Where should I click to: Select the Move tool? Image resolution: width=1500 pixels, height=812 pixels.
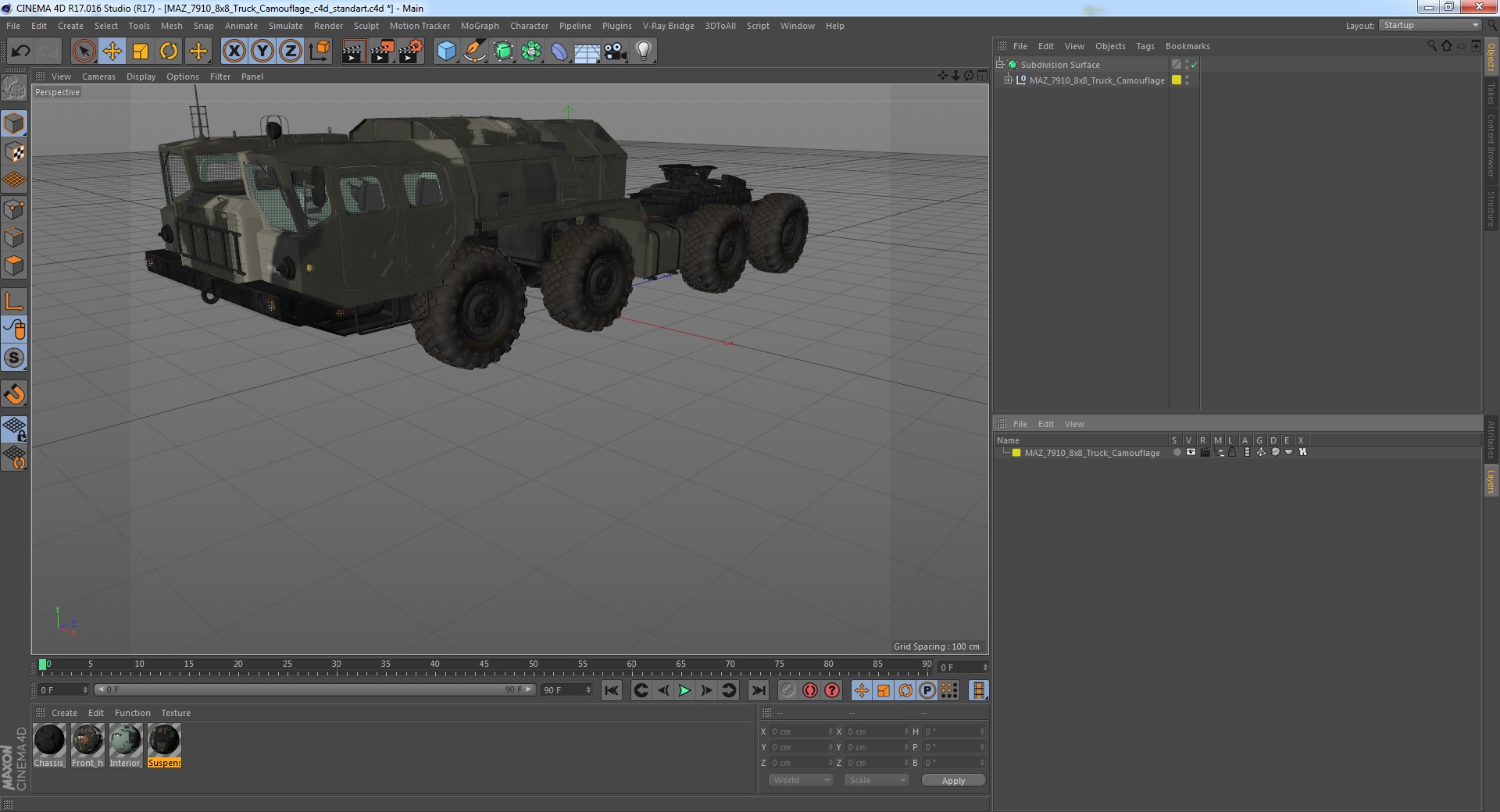point(112,52)
